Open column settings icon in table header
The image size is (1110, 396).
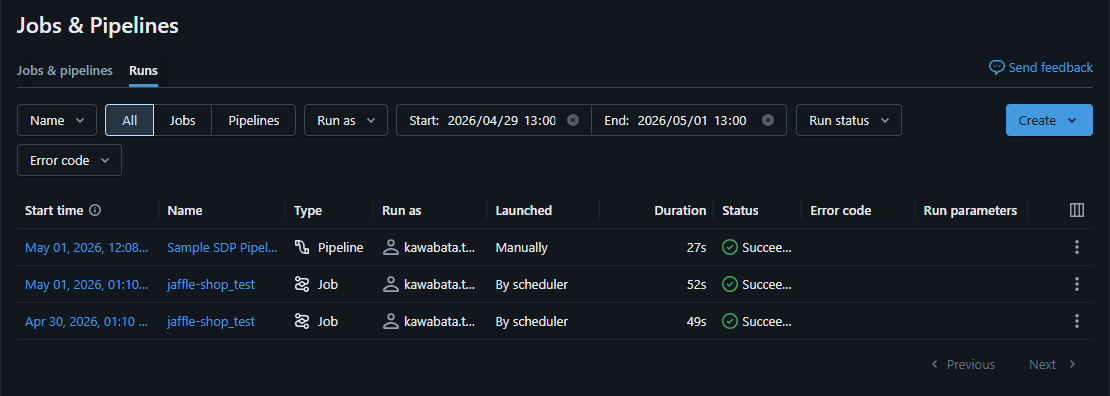pyautogui.click(x=1077, y=210)
